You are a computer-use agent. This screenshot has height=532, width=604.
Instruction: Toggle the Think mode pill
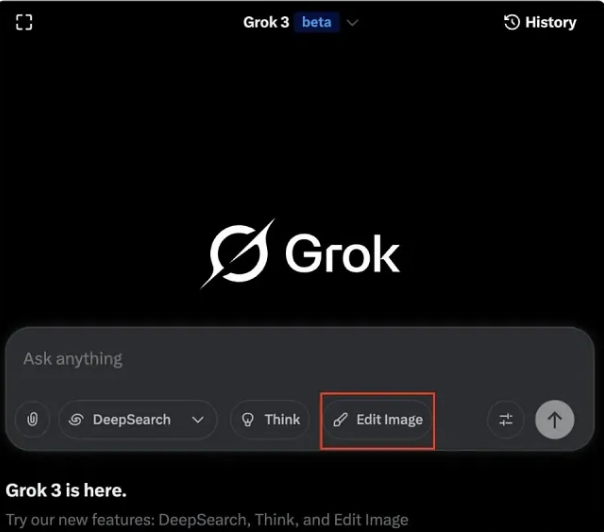pos(270,420)
